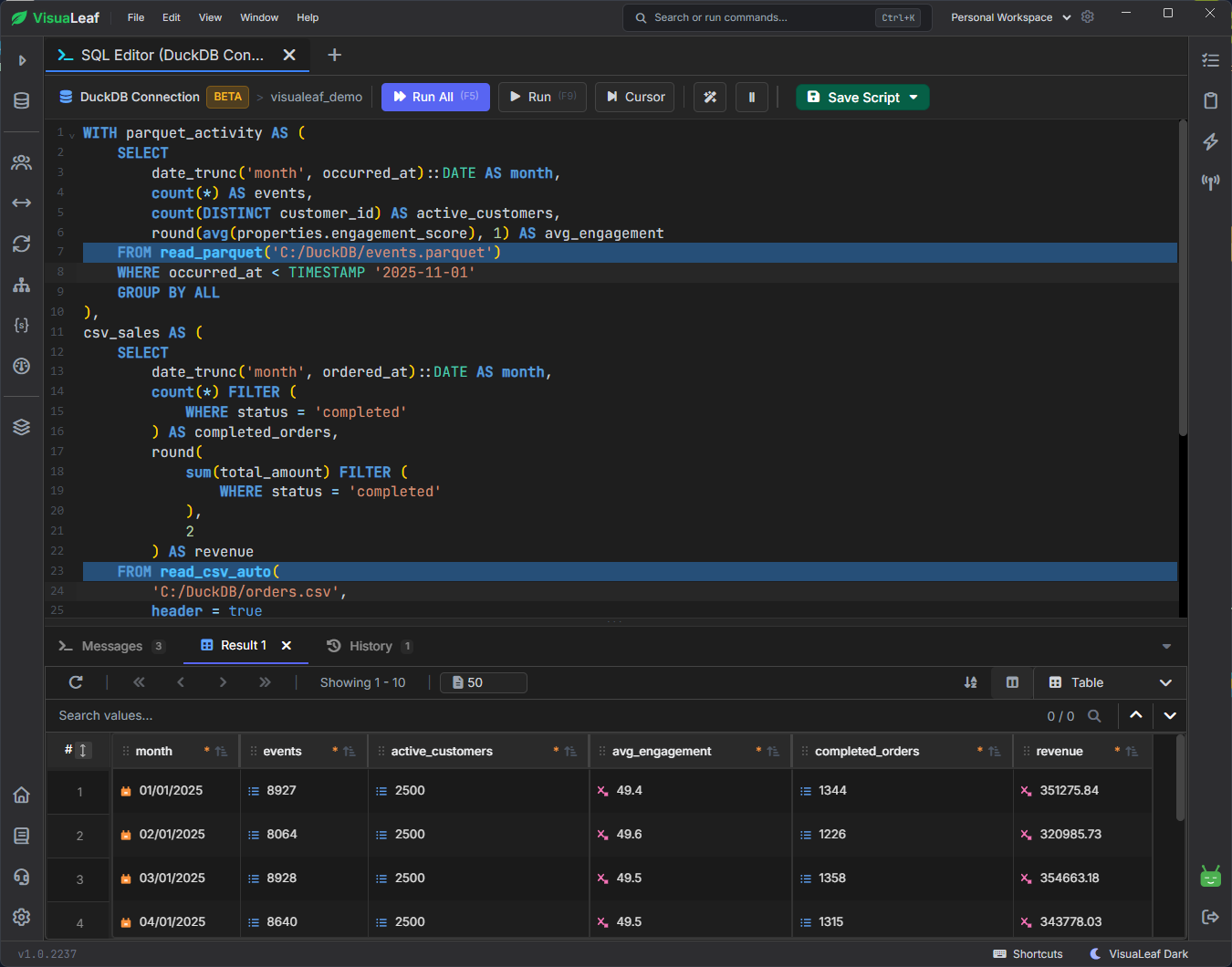
Task: Click the dashboard gauge sidebar icon
Action: (x=22, y=366)
